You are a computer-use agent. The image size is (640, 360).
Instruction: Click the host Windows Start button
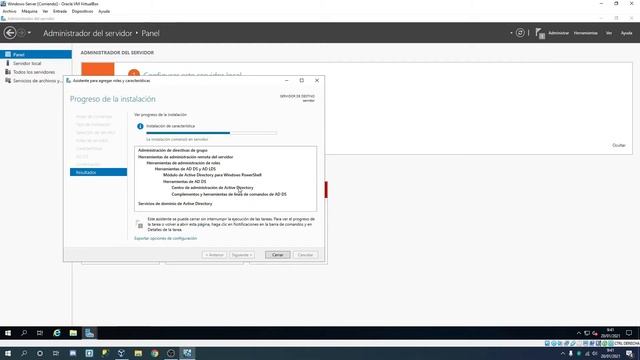(8, 353)
